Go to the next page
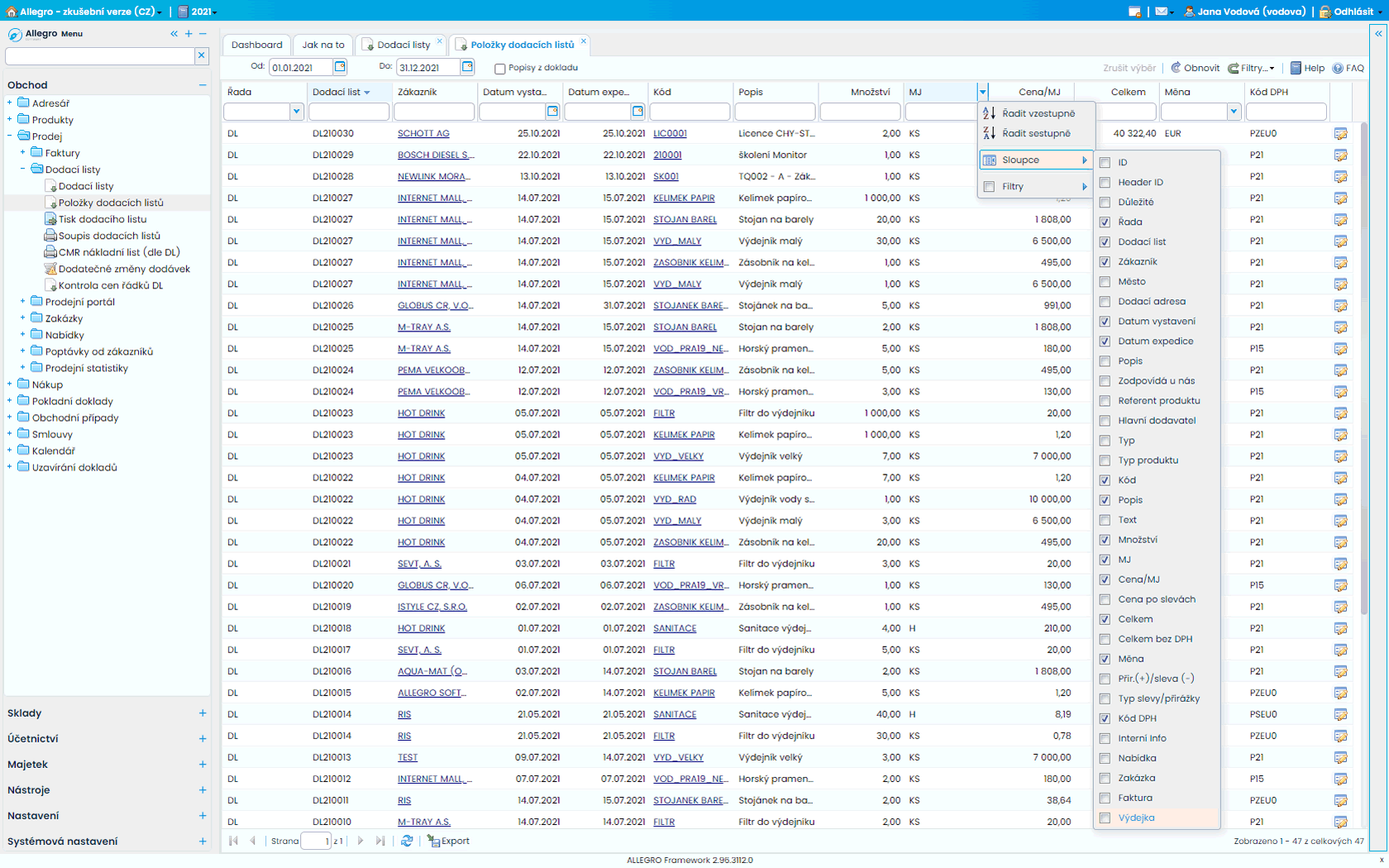This screenshot has width=1389, height=868. [360, 841]
